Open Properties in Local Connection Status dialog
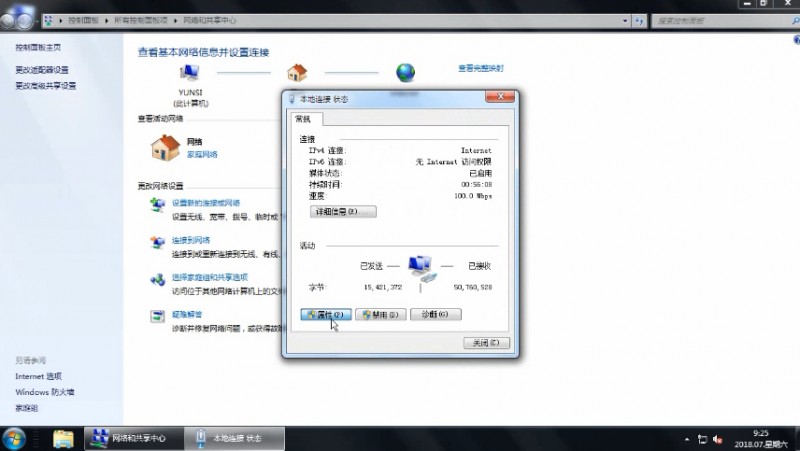 coord(326,314)
